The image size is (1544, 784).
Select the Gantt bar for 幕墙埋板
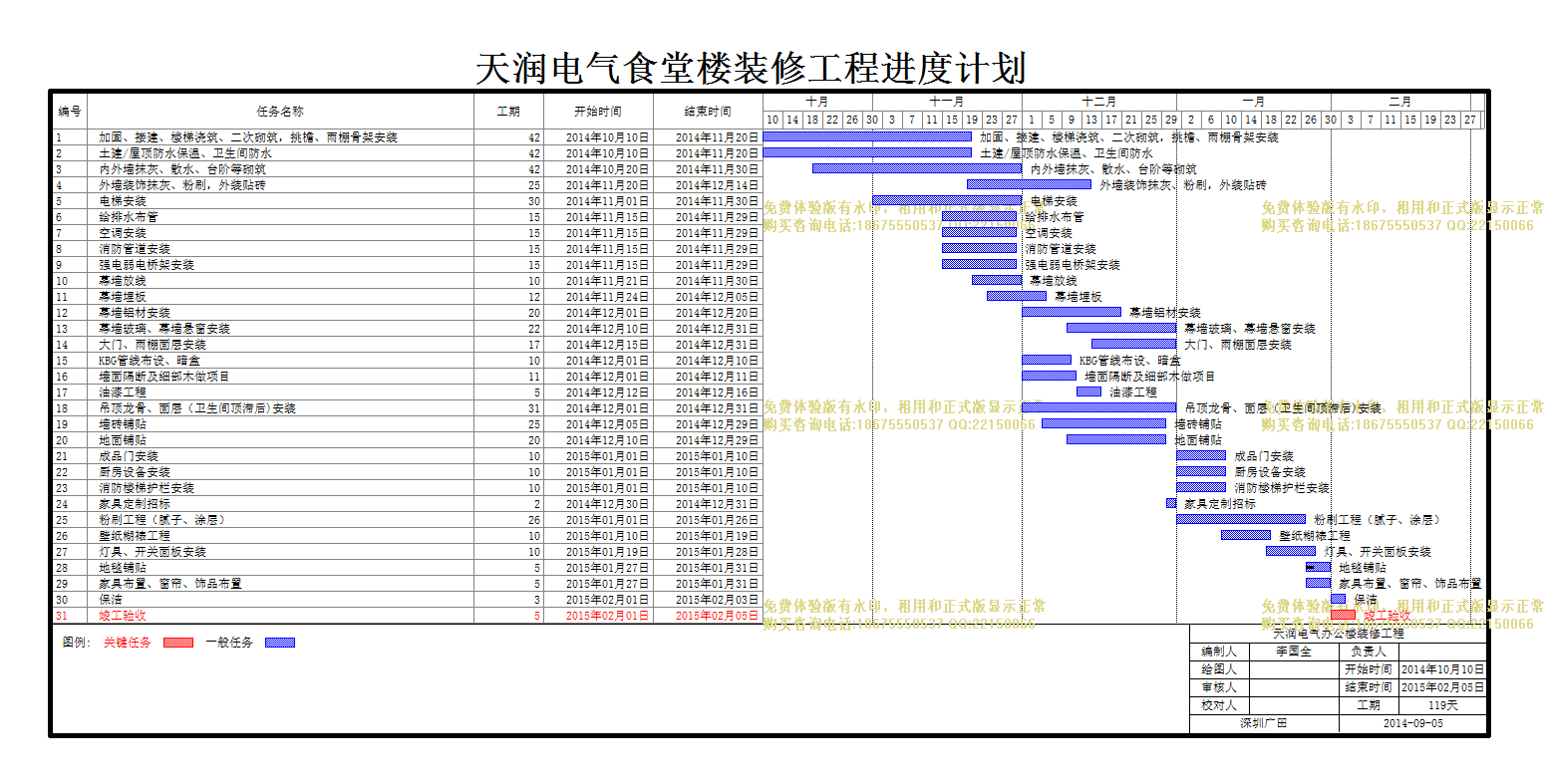click(1017, 297)
